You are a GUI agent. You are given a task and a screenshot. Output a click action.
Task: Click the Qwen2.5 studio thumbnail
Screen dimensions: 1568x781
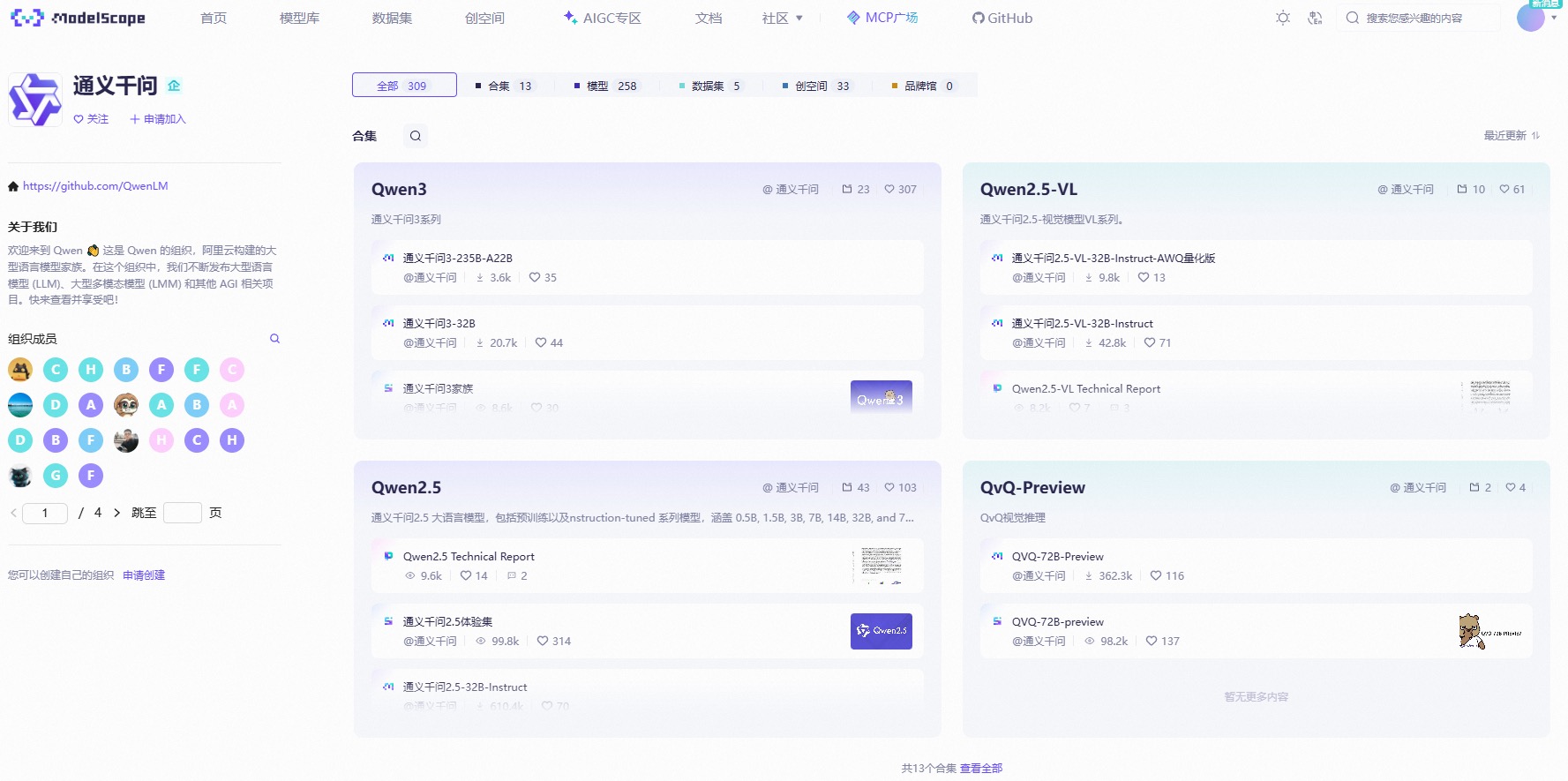point(882,631)
